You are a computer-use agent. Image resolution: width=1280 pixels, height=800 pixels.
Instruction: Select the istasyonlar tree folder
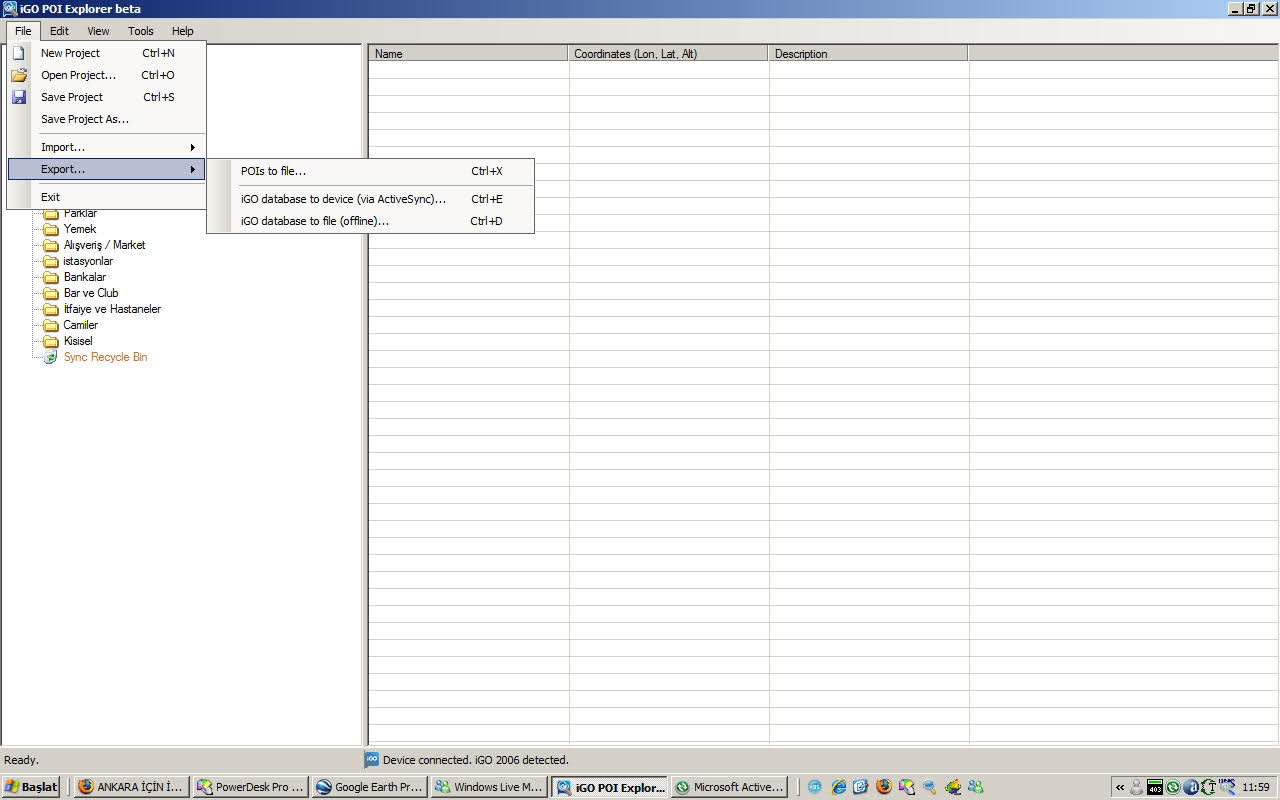(88, 261)
